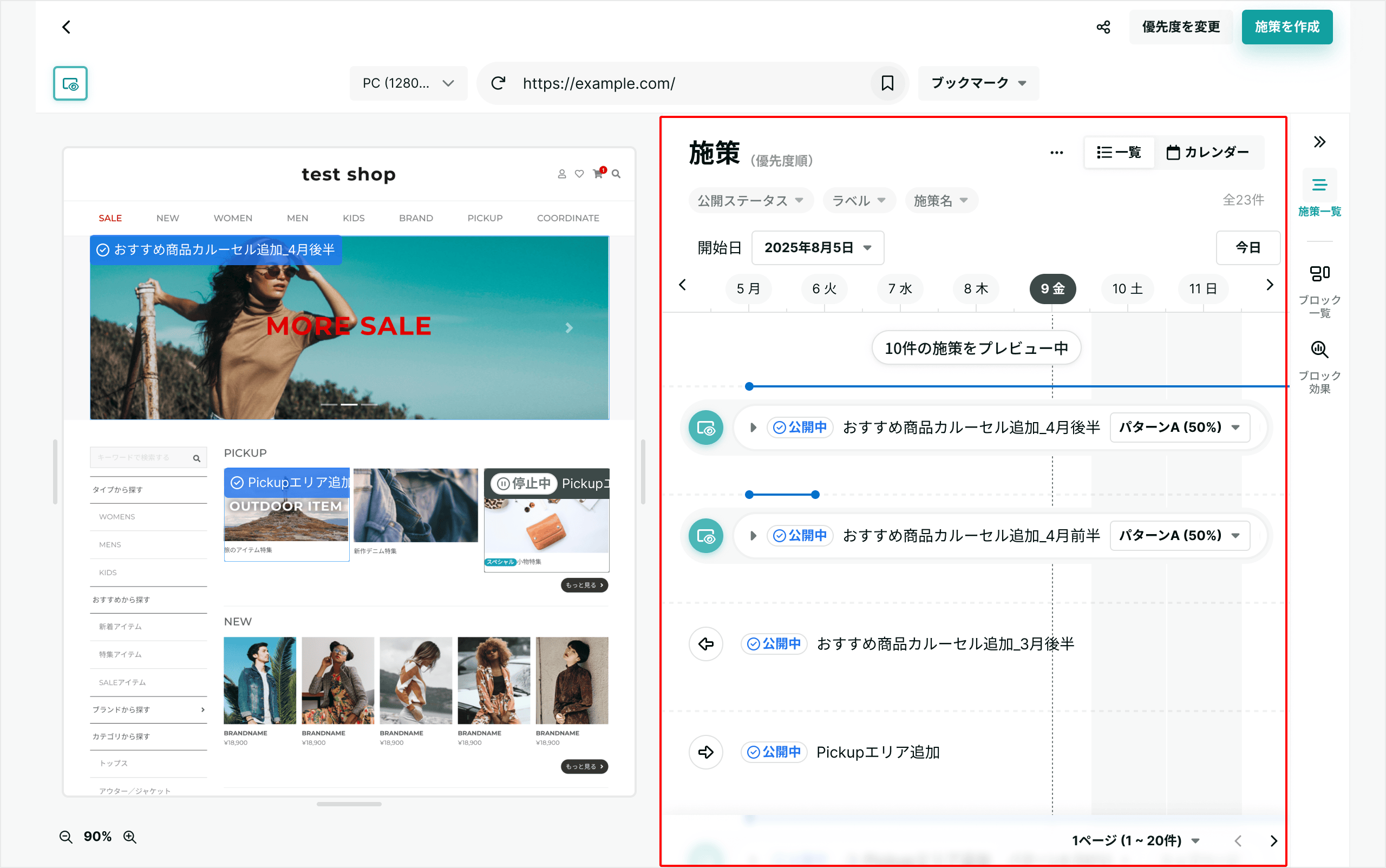
Task: Open the 施策名 filter
Action: (x=941, y=201)
